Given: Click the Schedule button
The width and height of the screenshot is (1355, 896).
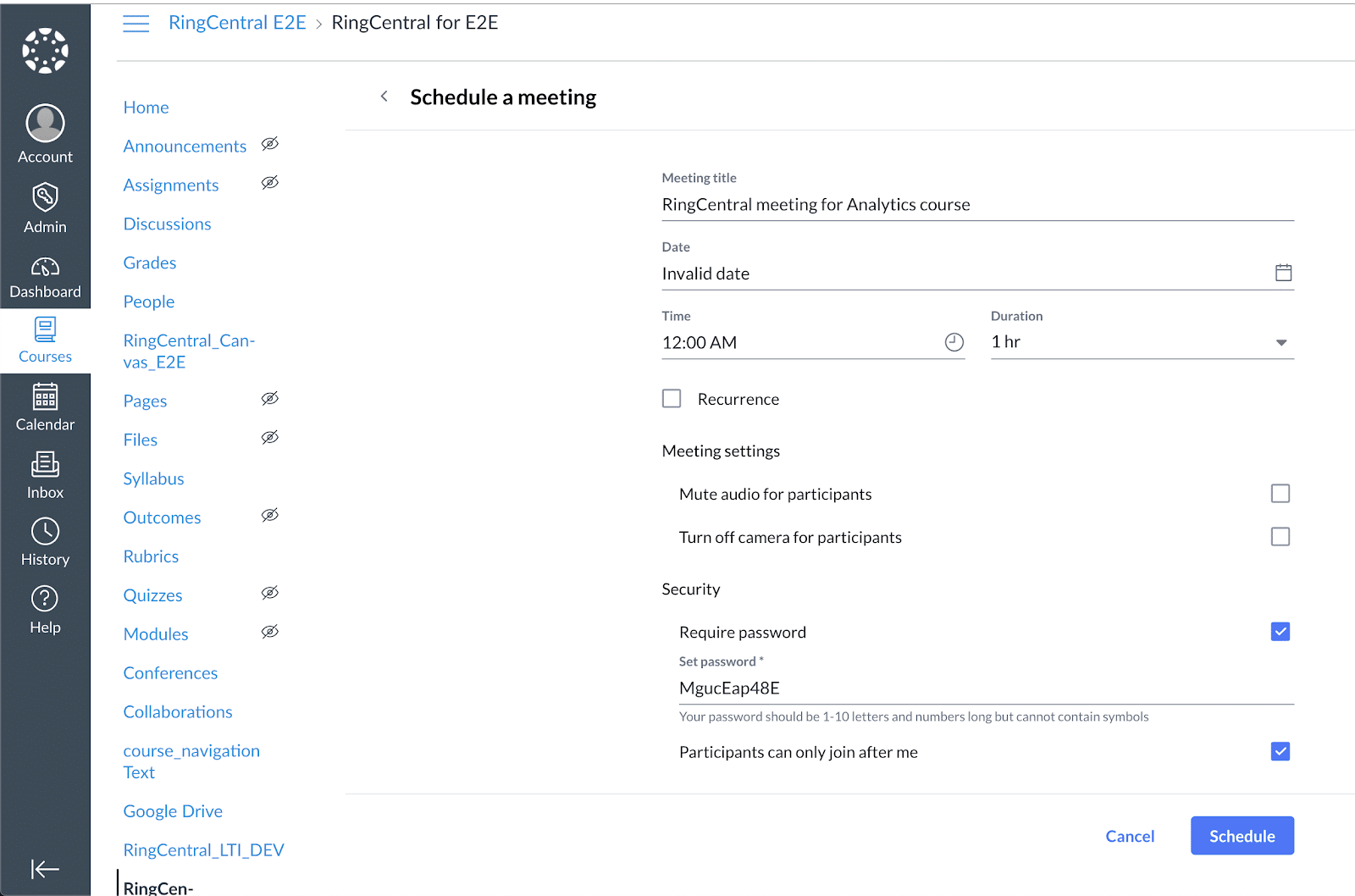Looking at the screenshot, I should (1242, 836).
